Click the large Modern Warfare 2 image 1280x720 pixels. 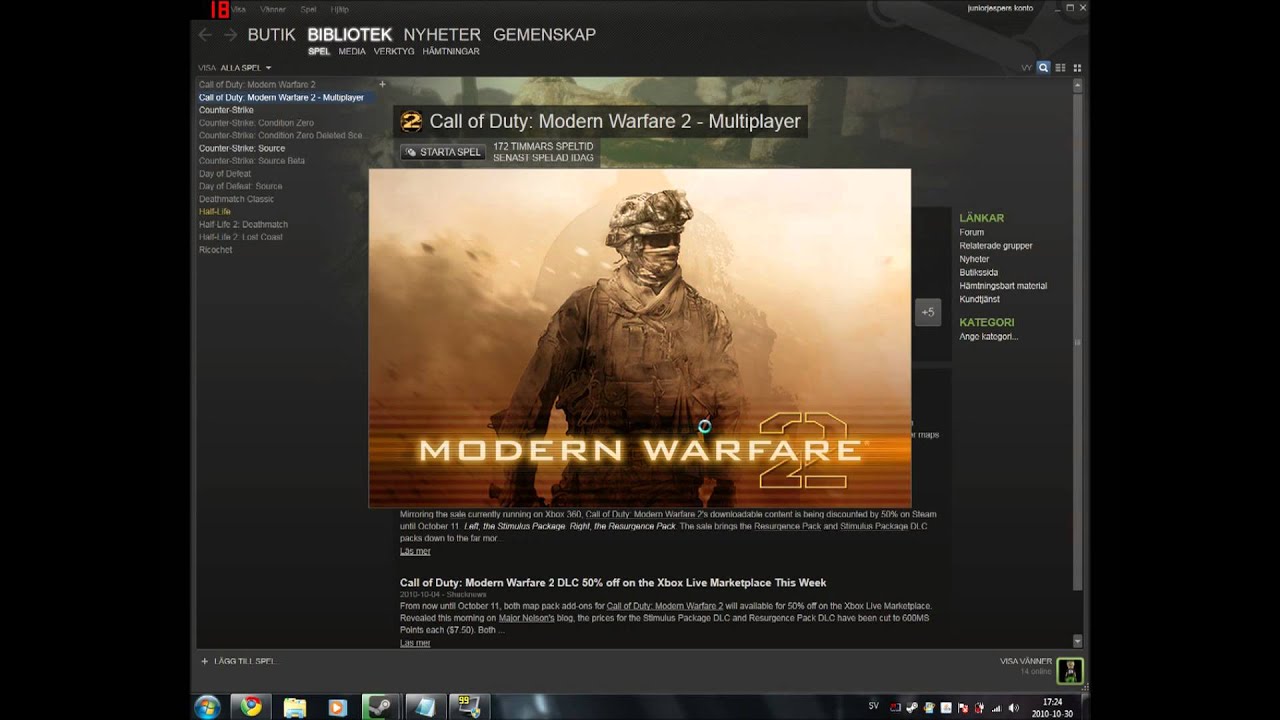(640, 338)
